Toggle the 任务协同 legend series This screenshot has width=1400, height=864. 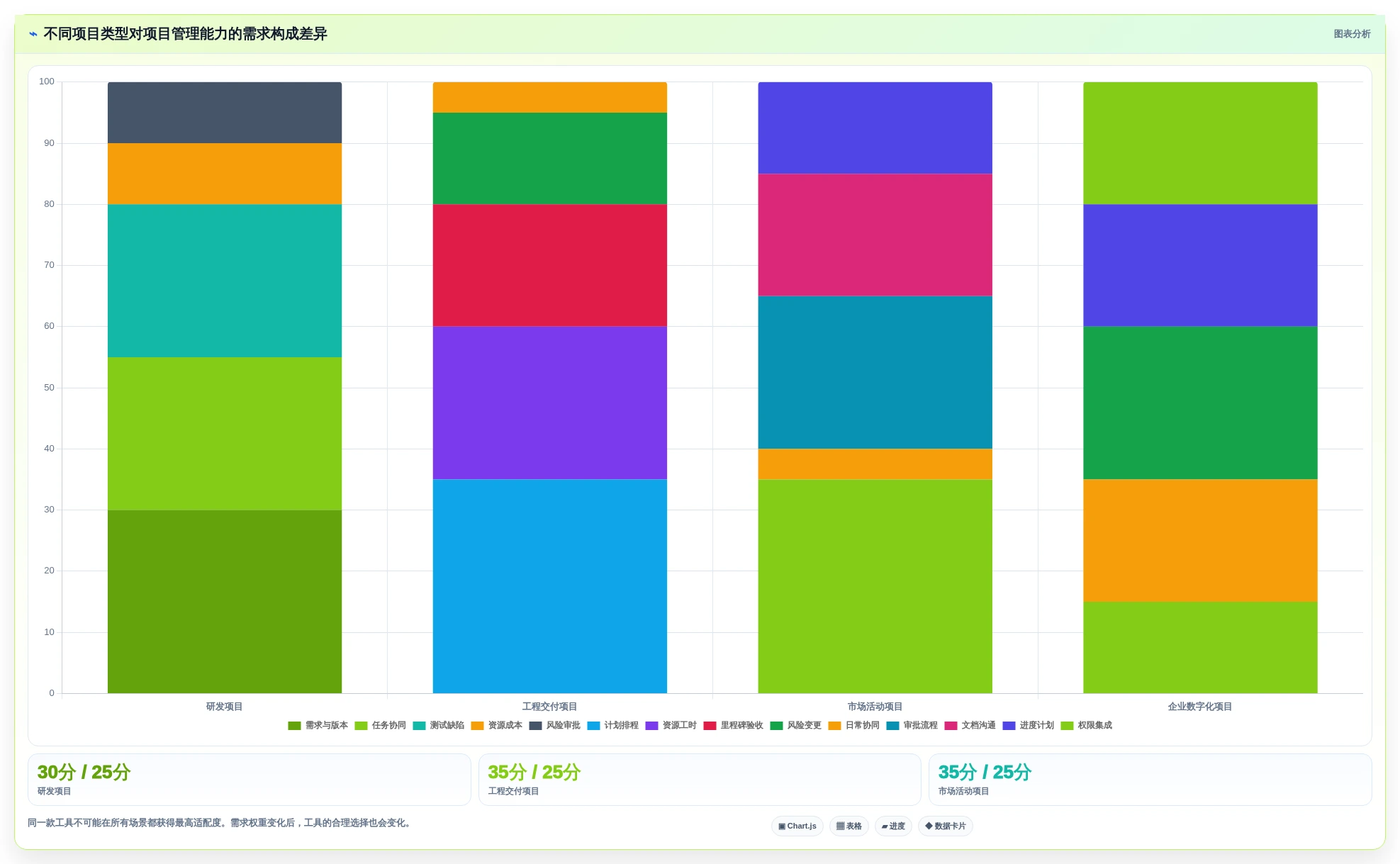pos(380,726)
